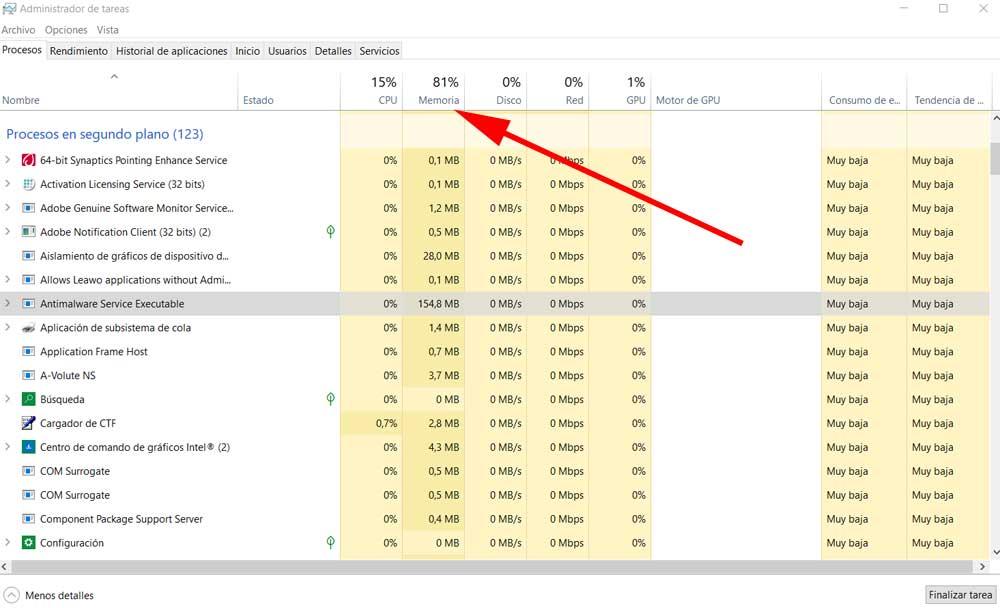Click the Allows Leawo applications icon
Viewport: 1000px width, 608px height.
[28, 280]
